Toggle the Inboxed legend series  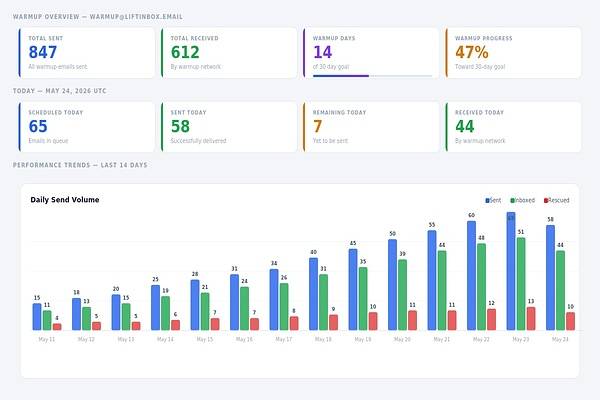522,200
